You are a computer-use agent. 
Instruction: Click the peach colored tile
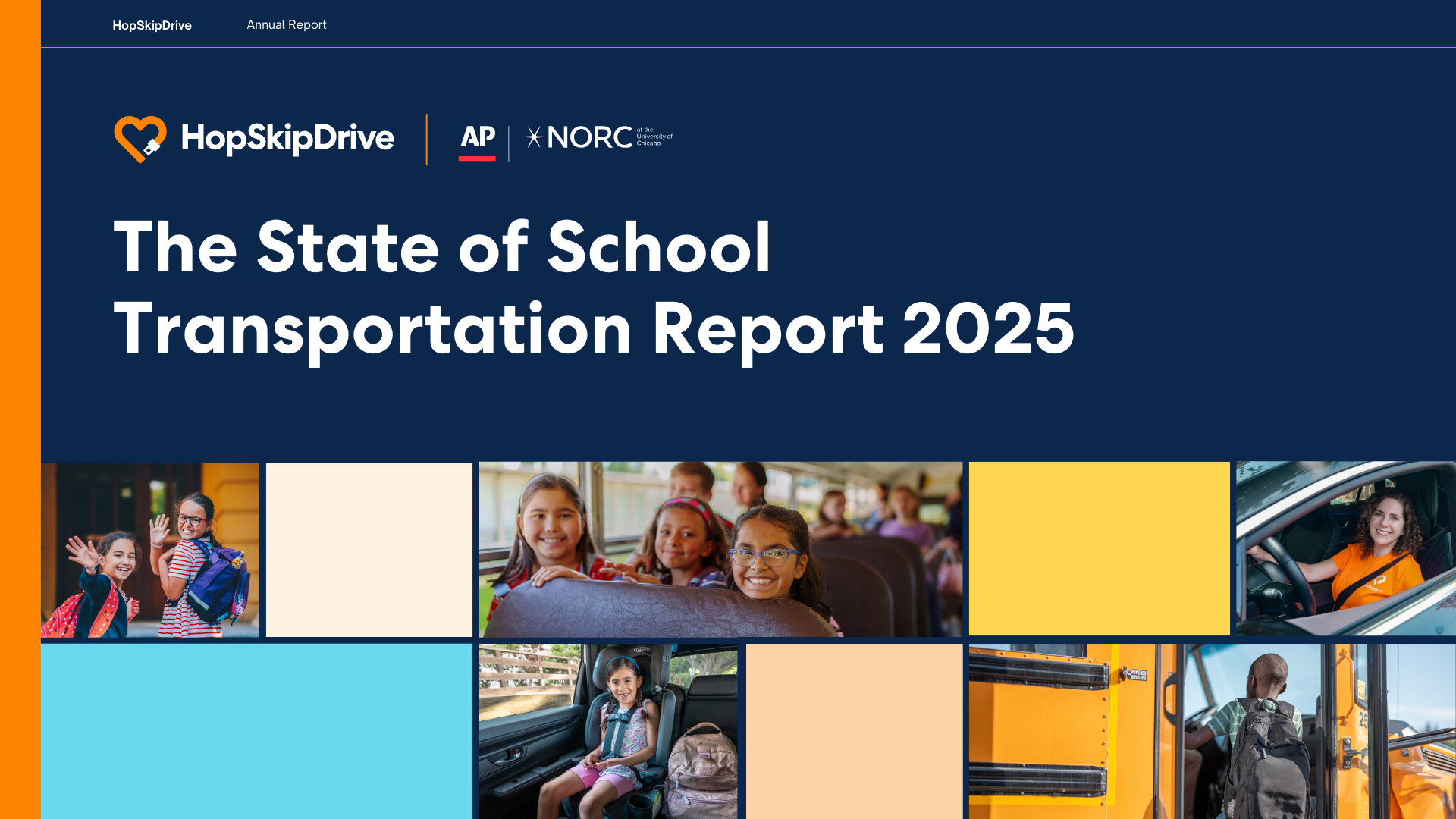tap(854, 730)
